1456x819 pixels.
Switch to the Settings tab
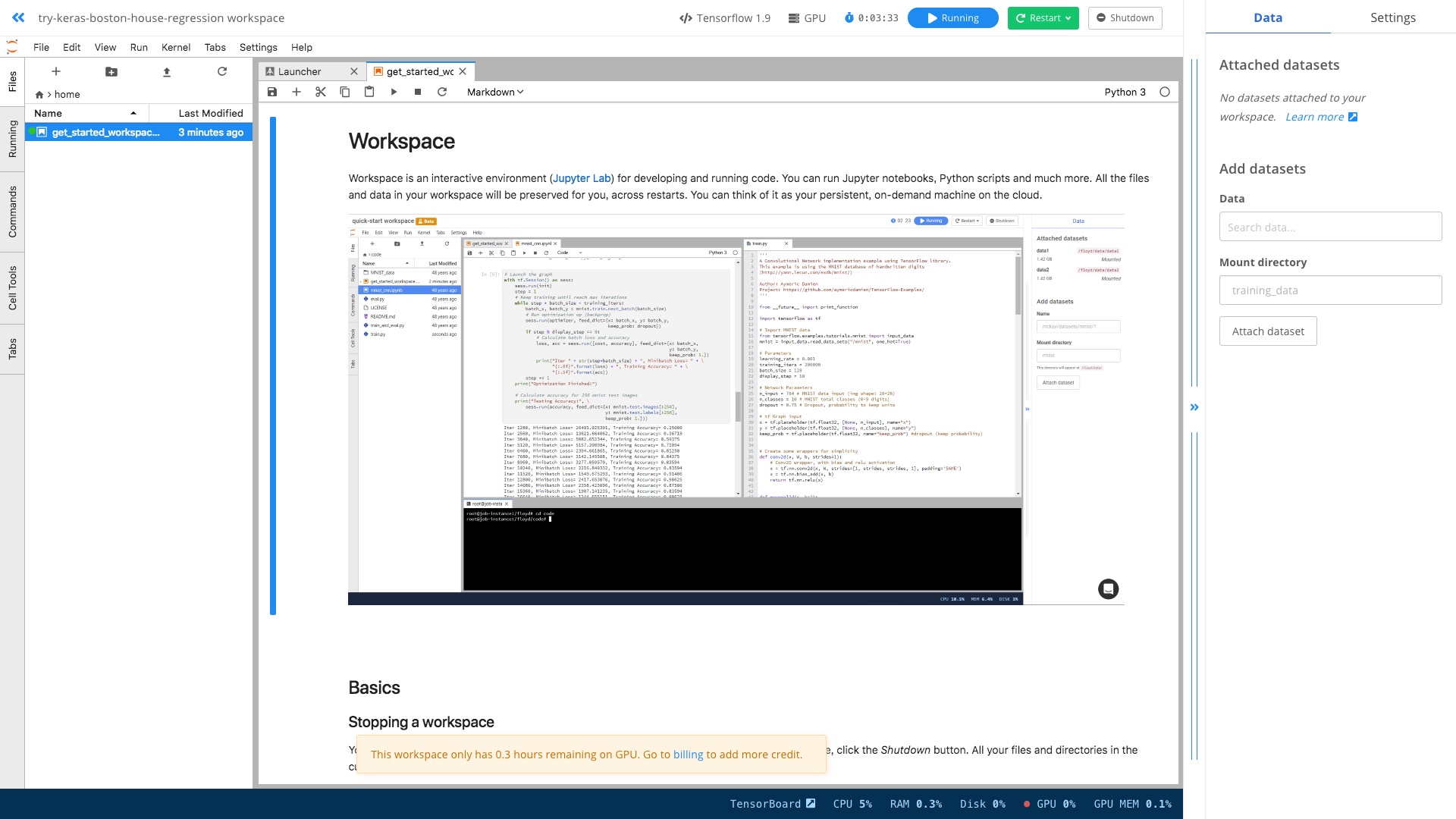point(1392,17)
